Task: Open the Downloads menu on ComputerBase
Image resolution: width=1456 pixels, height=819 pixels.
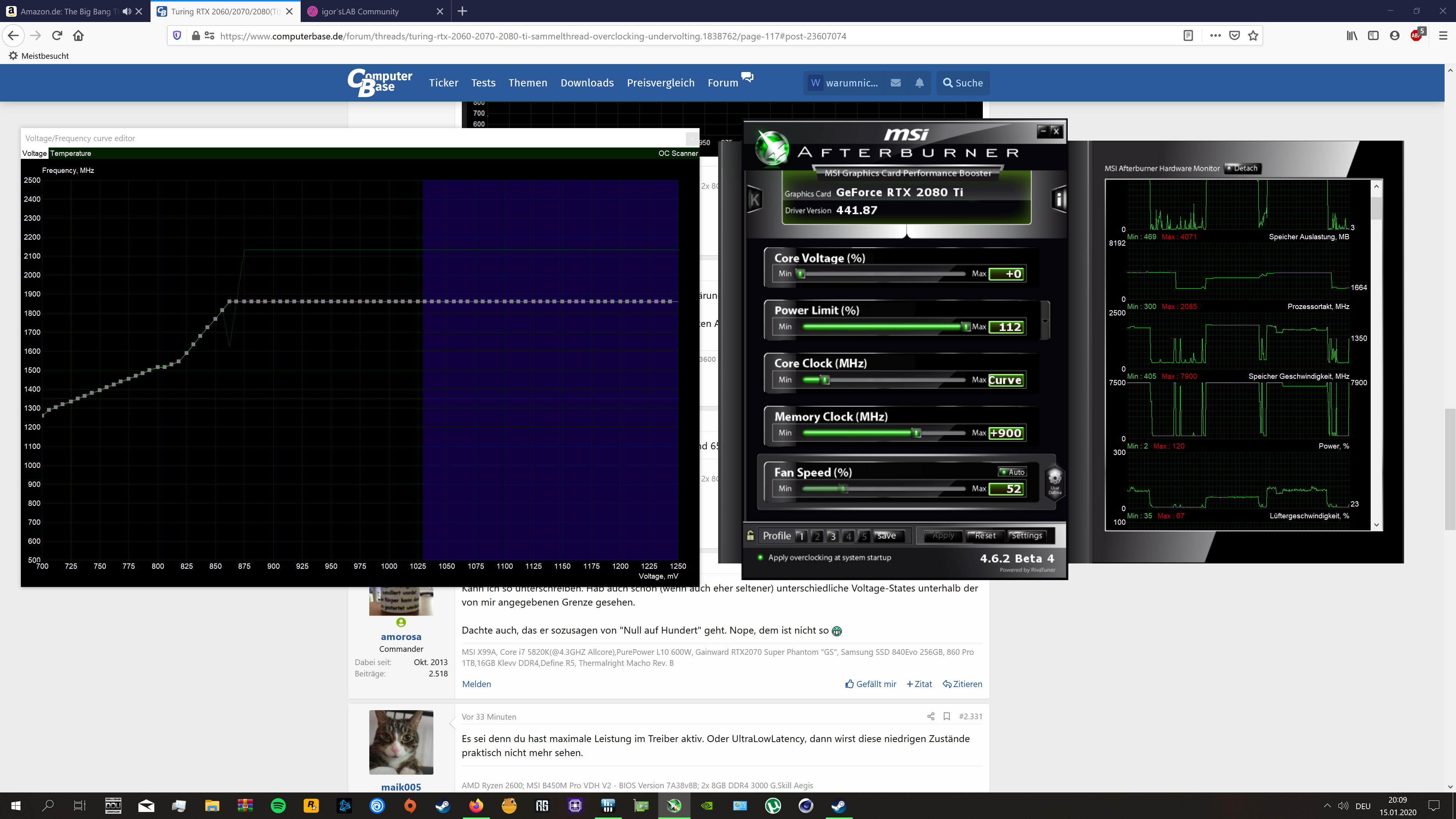Action: coord(587,83)
